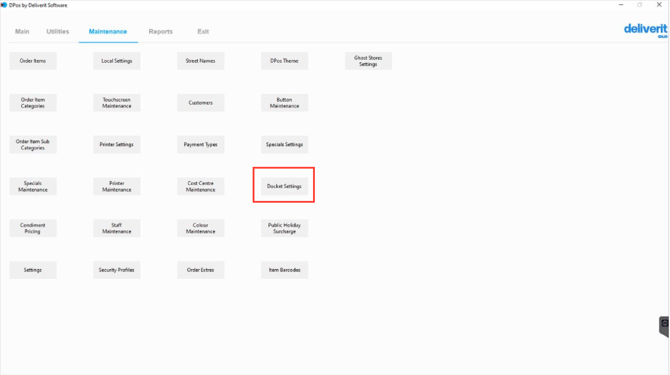Open Order Extras
This screenshot has height=375, width=670.
coord(200,270)
